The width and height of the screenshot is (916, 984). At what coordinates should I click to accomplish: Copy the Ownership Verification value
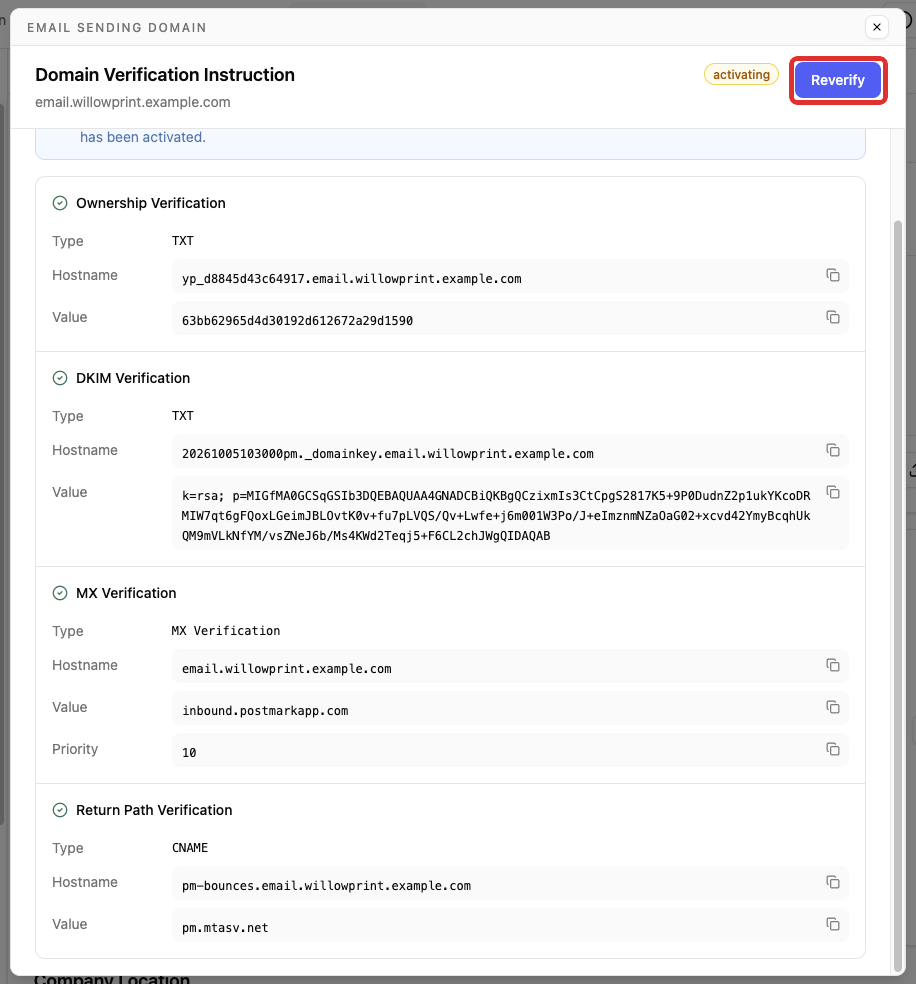[833, 317]
